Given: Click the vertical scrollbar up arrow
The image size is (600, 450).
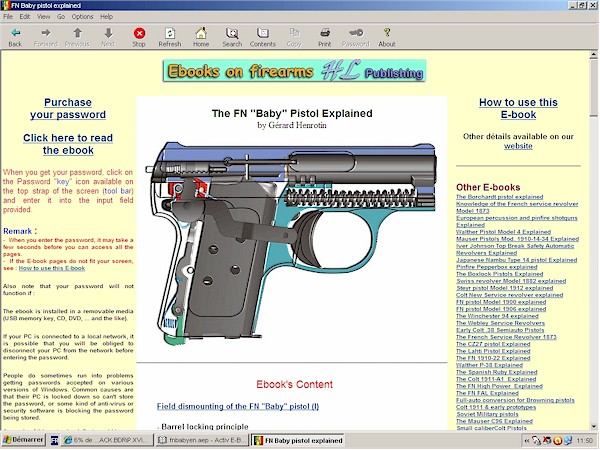Looking at the screenshot, I should click(x=594, y=55).
